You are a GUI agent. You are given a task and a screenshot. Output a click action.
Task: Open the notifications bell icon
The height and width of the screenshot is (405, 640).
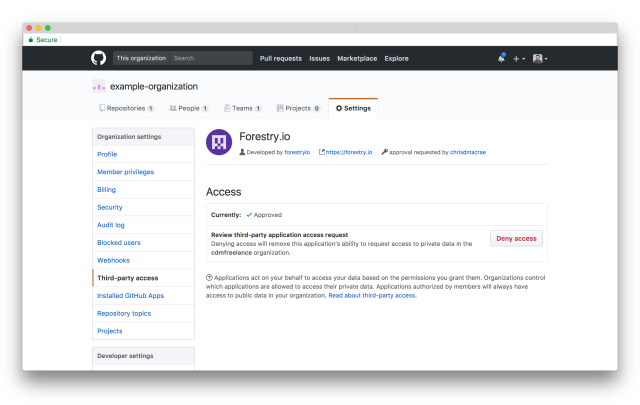point(501,58)
